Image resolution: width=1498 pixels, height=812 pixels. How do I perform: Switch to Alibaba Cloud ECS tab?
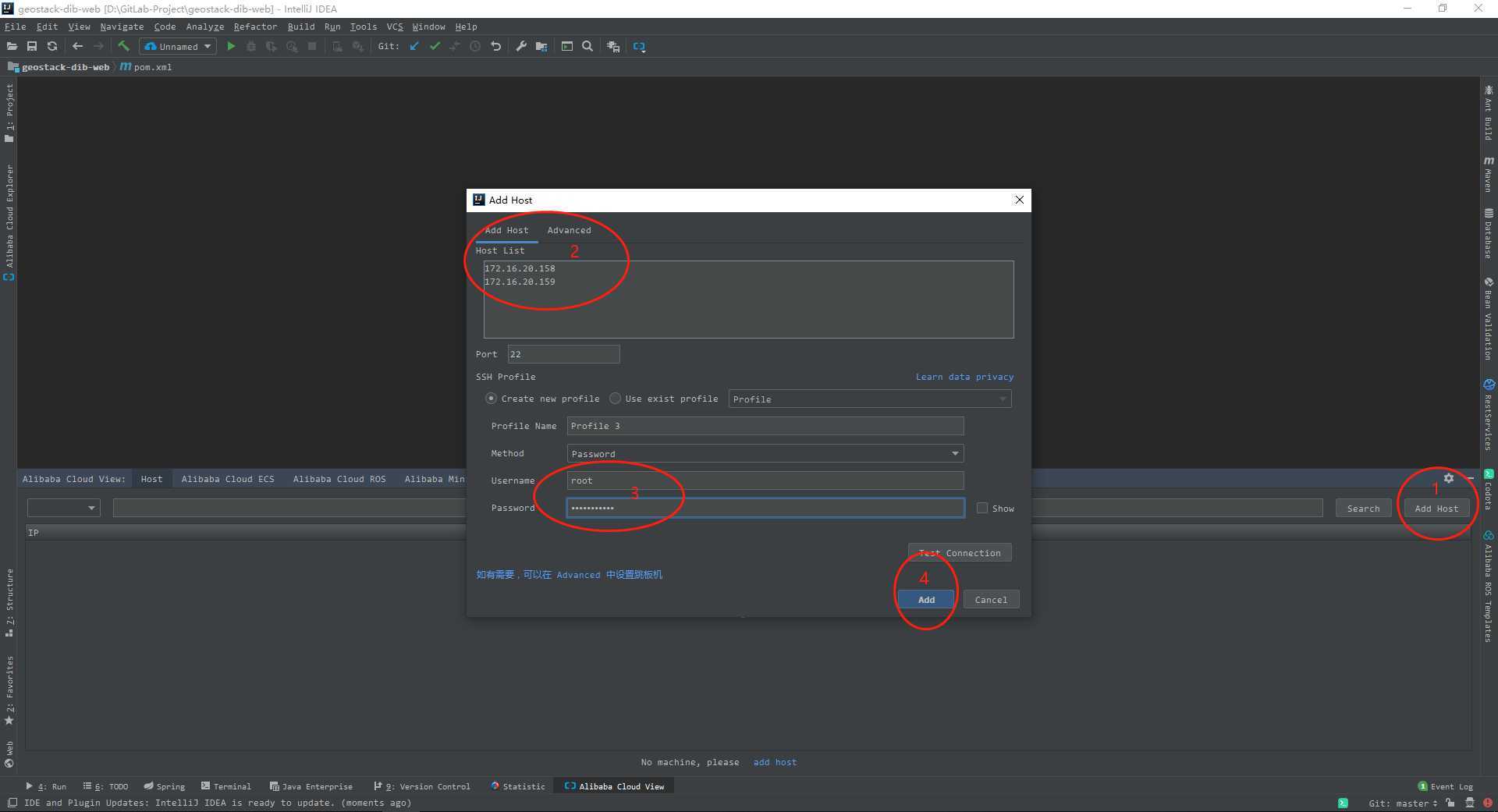228,479
